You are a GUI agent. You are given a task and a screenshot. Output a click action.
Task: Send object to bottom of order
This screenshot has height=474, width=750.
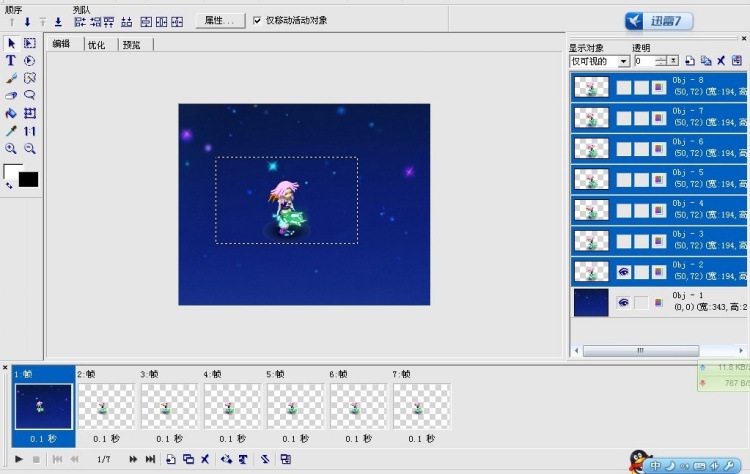pos(58,22)
